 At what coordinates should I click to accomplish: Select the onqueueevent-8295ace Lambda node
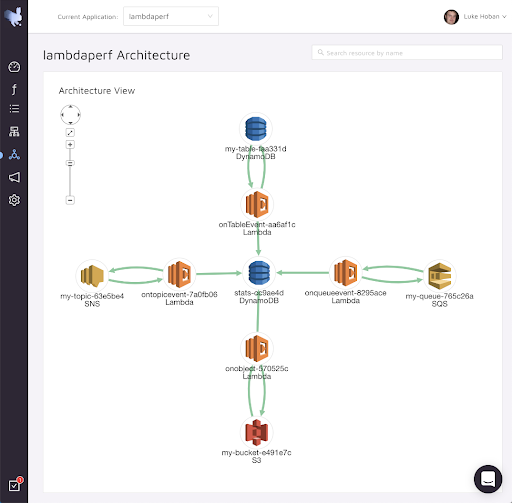pyautogui.click(x=346, y=273)
